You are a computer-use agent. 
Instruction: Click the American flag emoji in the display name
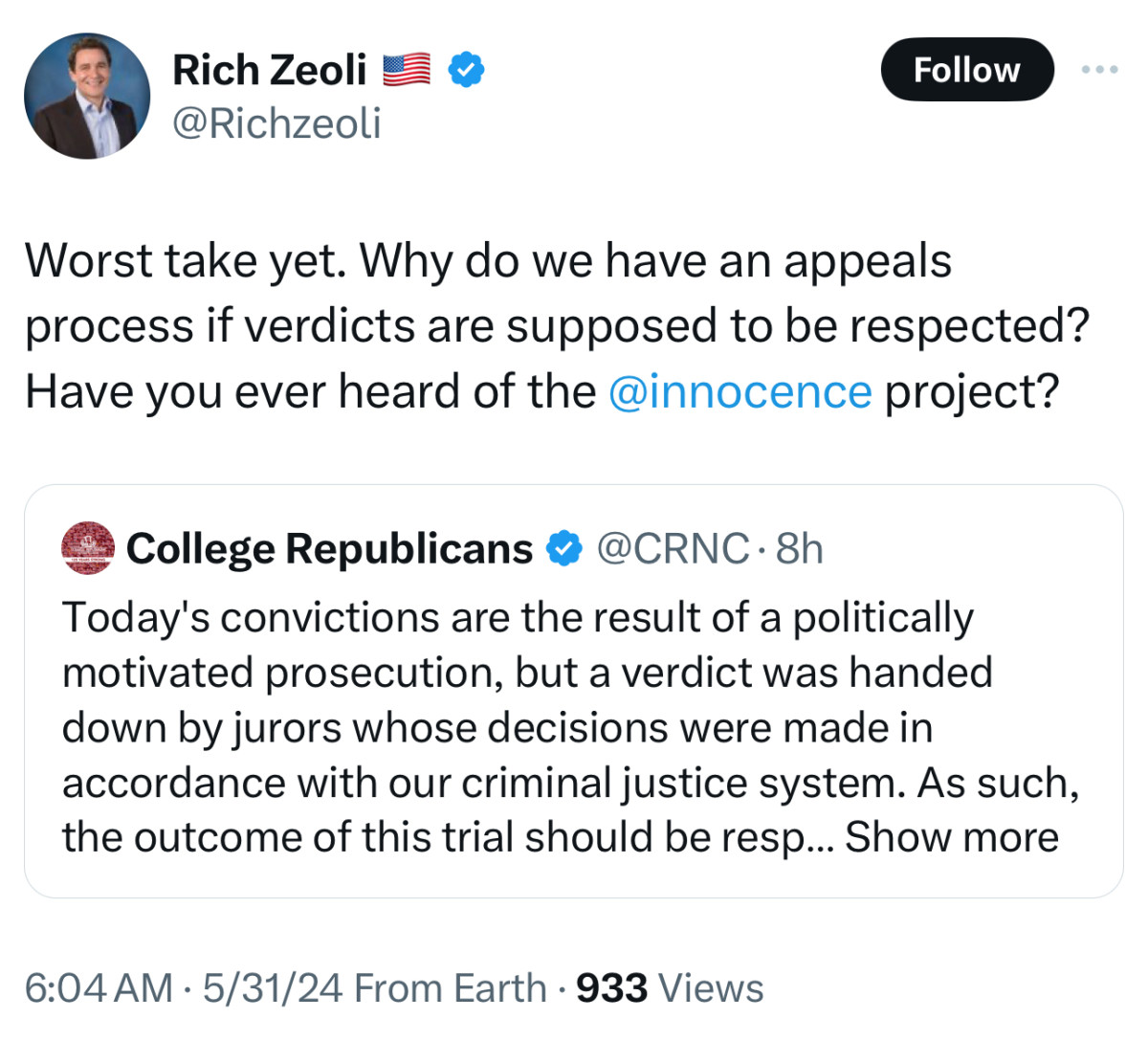click(x=406, y=67)
